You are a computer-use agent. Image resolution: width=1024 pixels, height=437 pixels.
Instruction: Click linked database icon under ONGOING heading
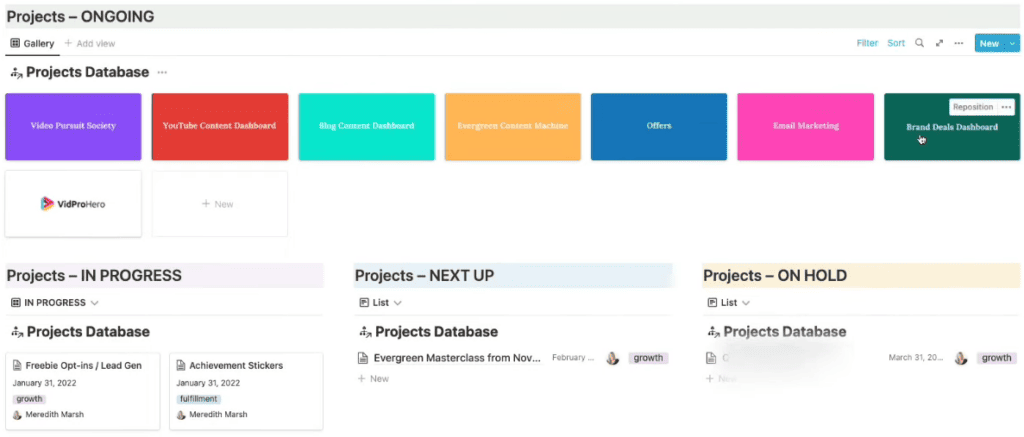(x=17, y=73)
